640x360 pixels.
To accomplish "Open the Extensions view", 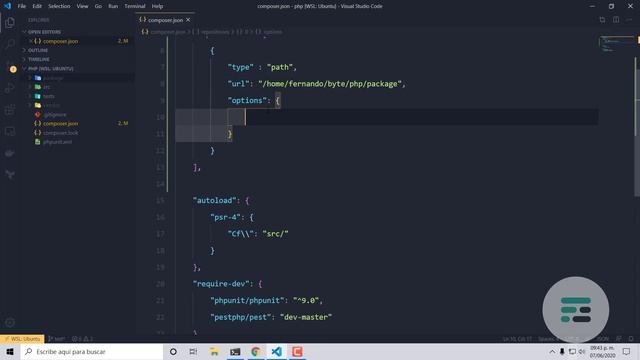I will pyautogui.click(x=10, y=109).
